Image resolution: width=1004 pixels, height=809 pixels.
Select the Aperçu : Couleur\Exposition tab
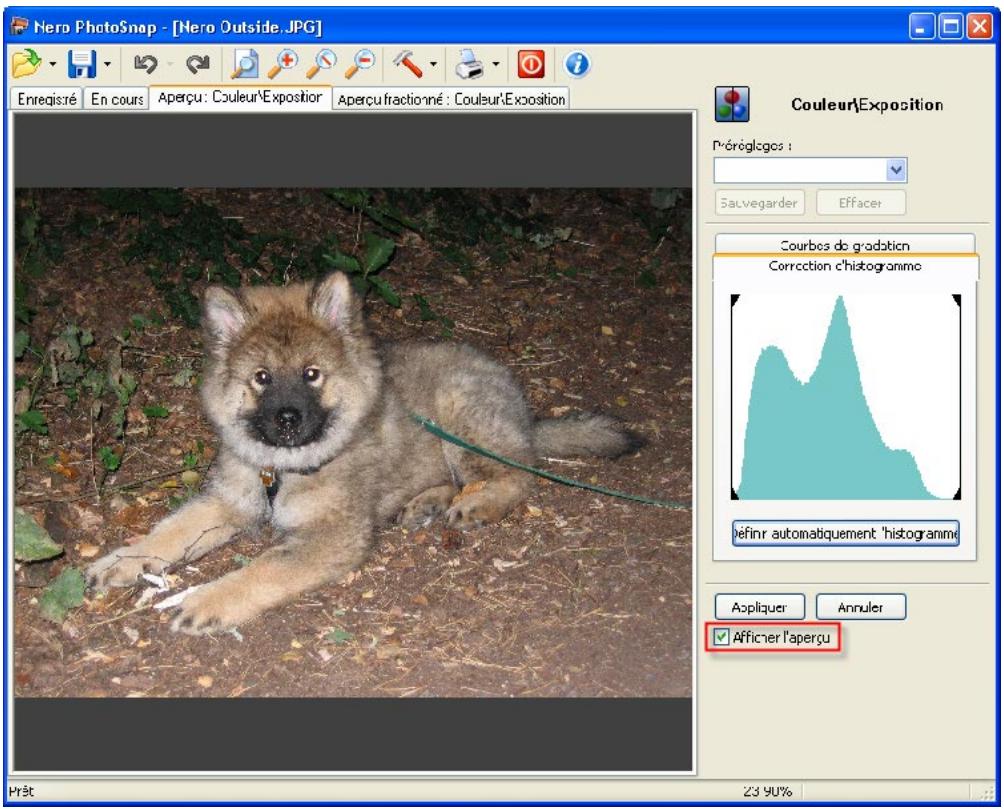240,97
